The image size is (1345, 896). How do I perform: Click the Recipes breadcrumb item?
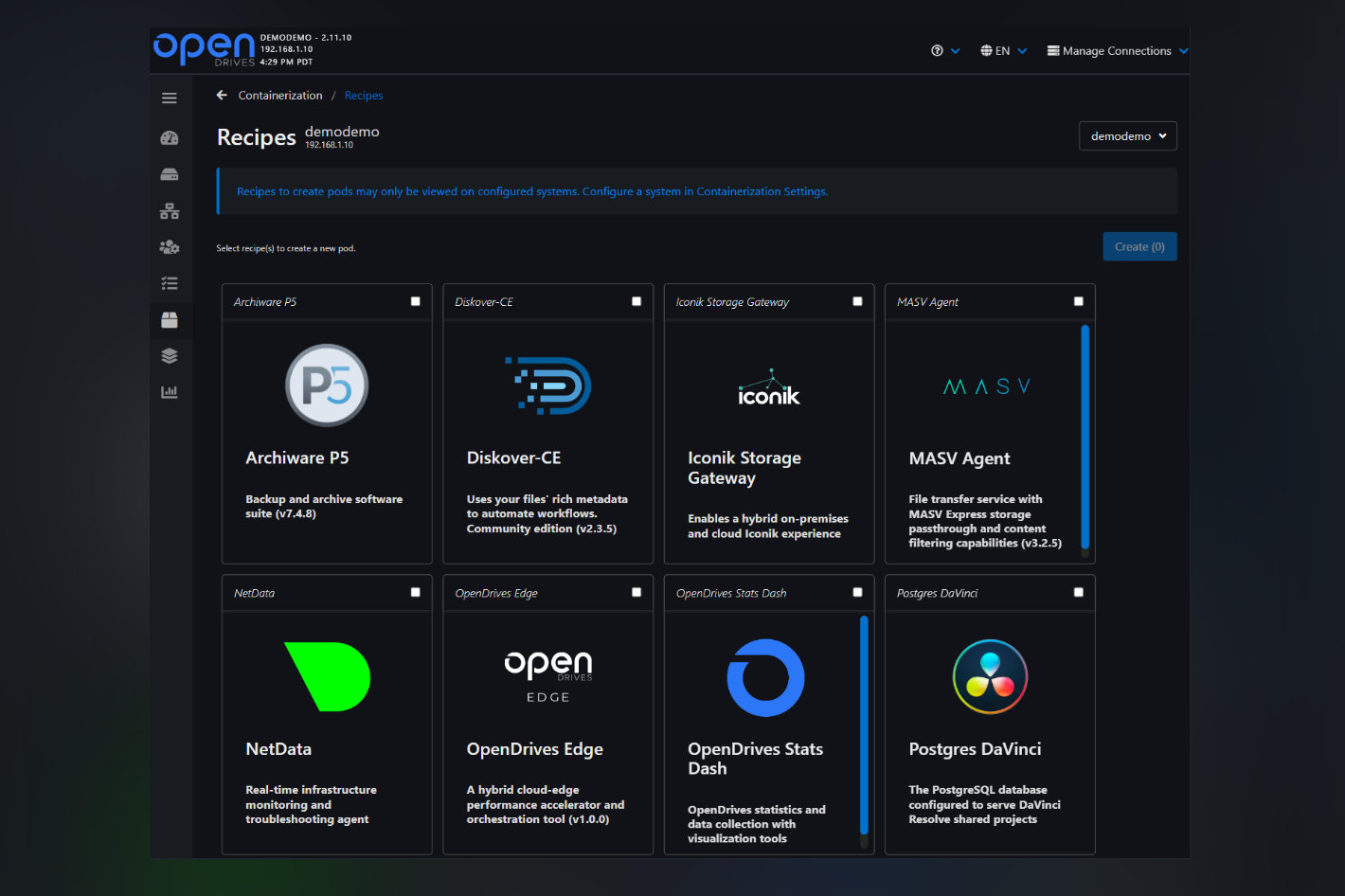click(x=364, y=95)
